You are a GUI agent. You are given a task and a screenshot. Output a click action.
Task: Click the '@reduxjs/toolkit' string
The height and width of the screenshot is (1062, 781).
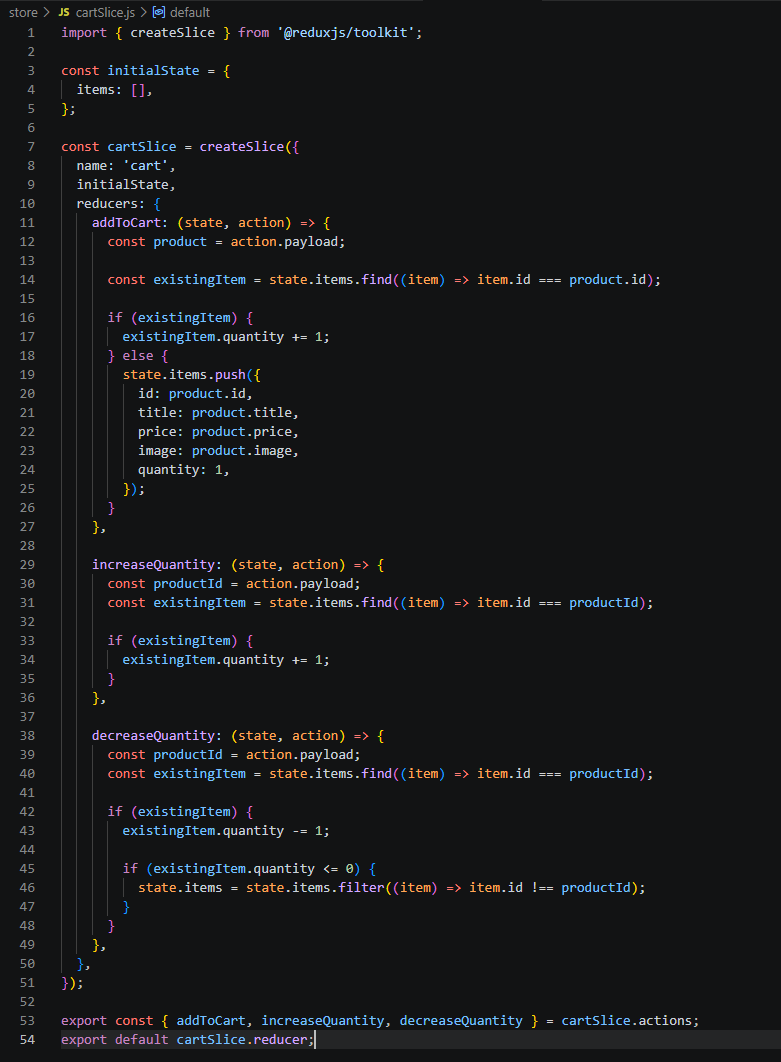345,33
